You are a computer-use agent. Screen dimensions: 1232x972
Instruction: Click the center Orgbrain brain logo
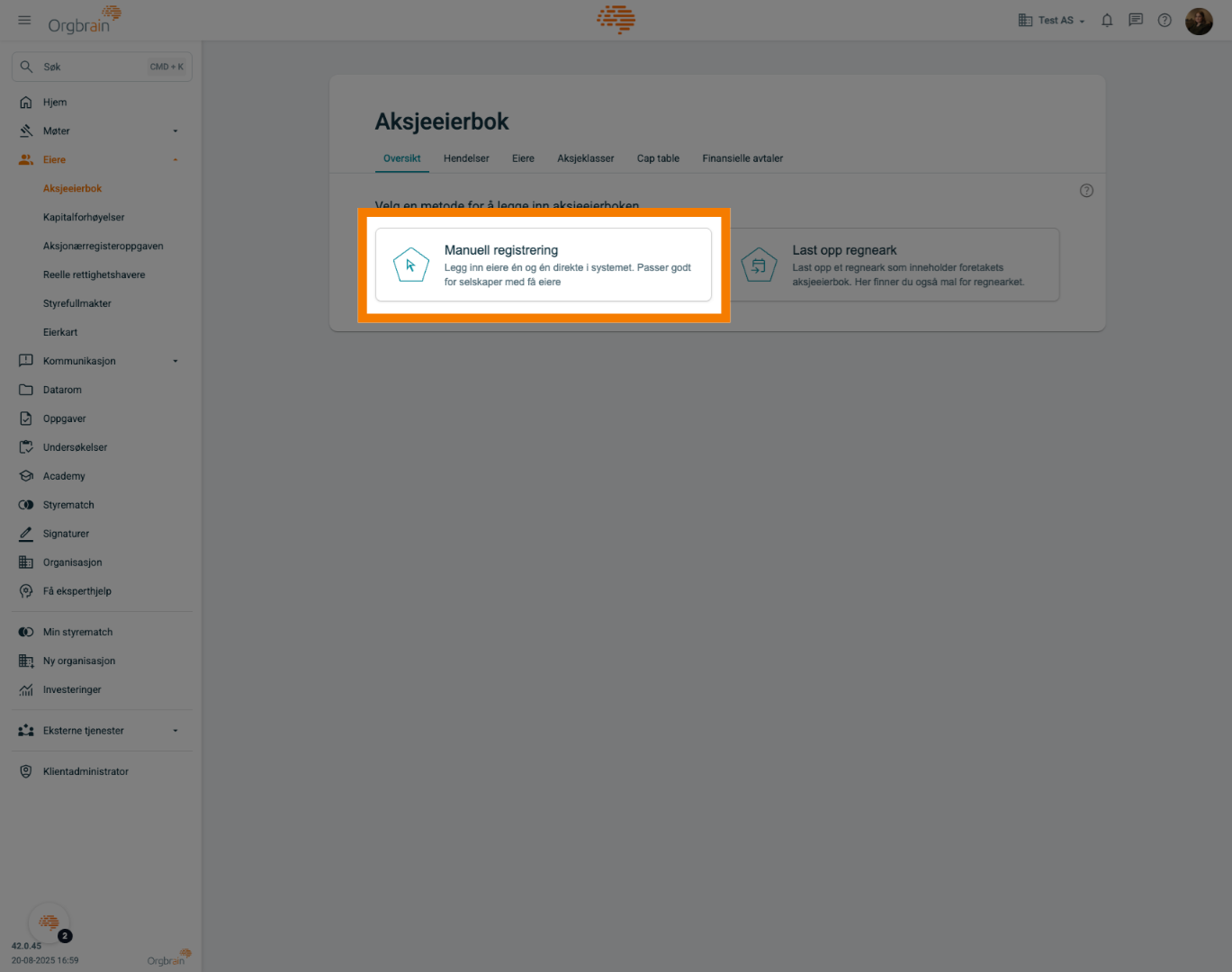click(x=616, y=19)
